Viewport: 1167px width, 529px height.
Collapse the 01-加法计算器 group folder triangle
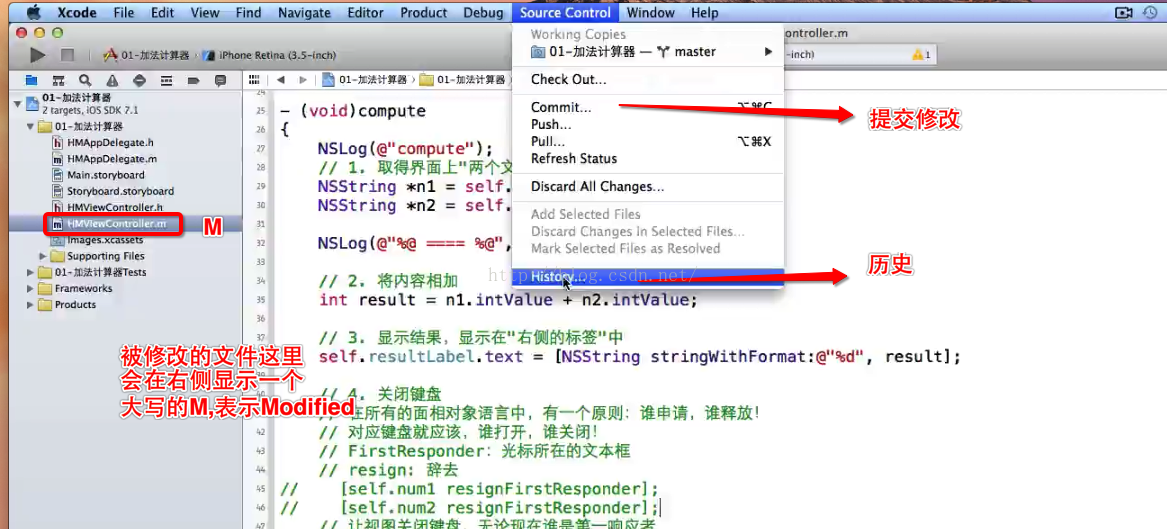click(x=31, y=126)
